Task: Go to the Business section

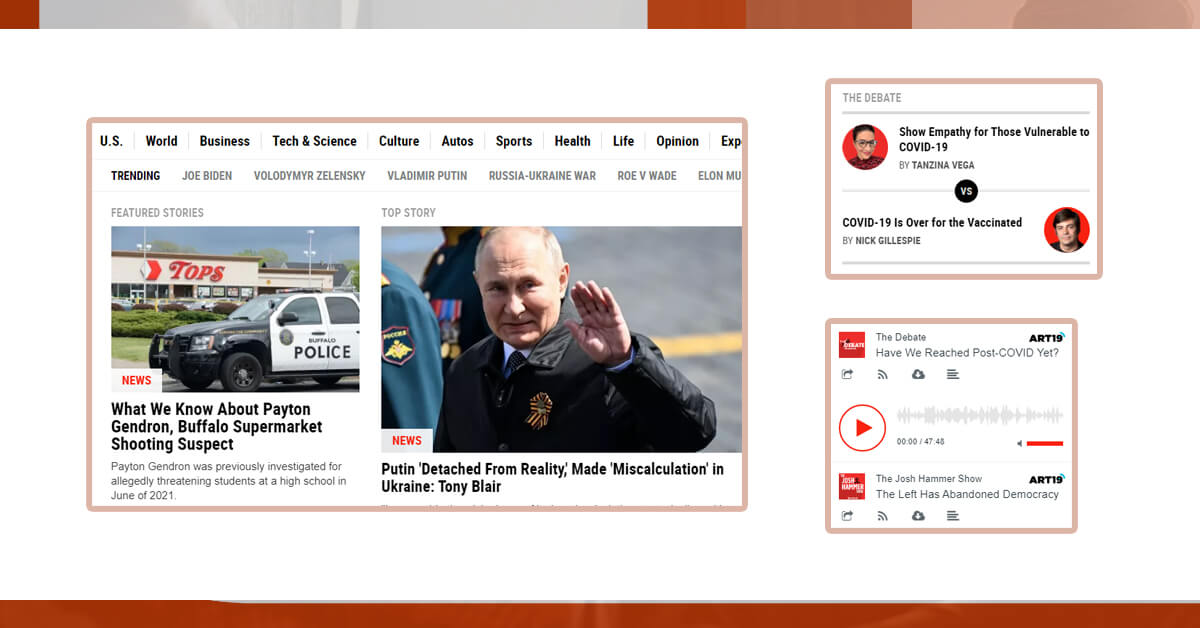Action: [x=225, y=141]
